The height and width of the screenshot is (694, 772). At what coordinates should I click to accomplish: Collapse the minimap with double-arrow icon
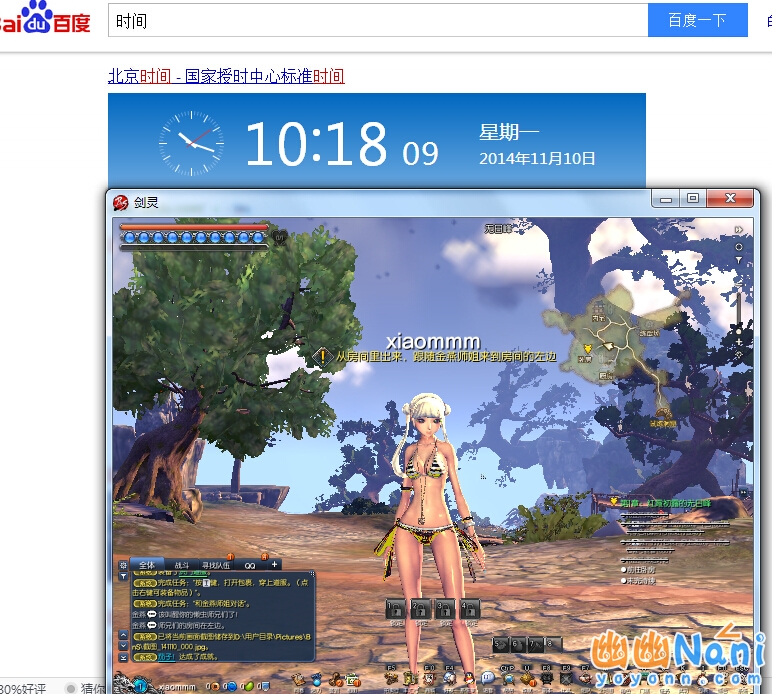pyautogui.click(x=739, y=230)
